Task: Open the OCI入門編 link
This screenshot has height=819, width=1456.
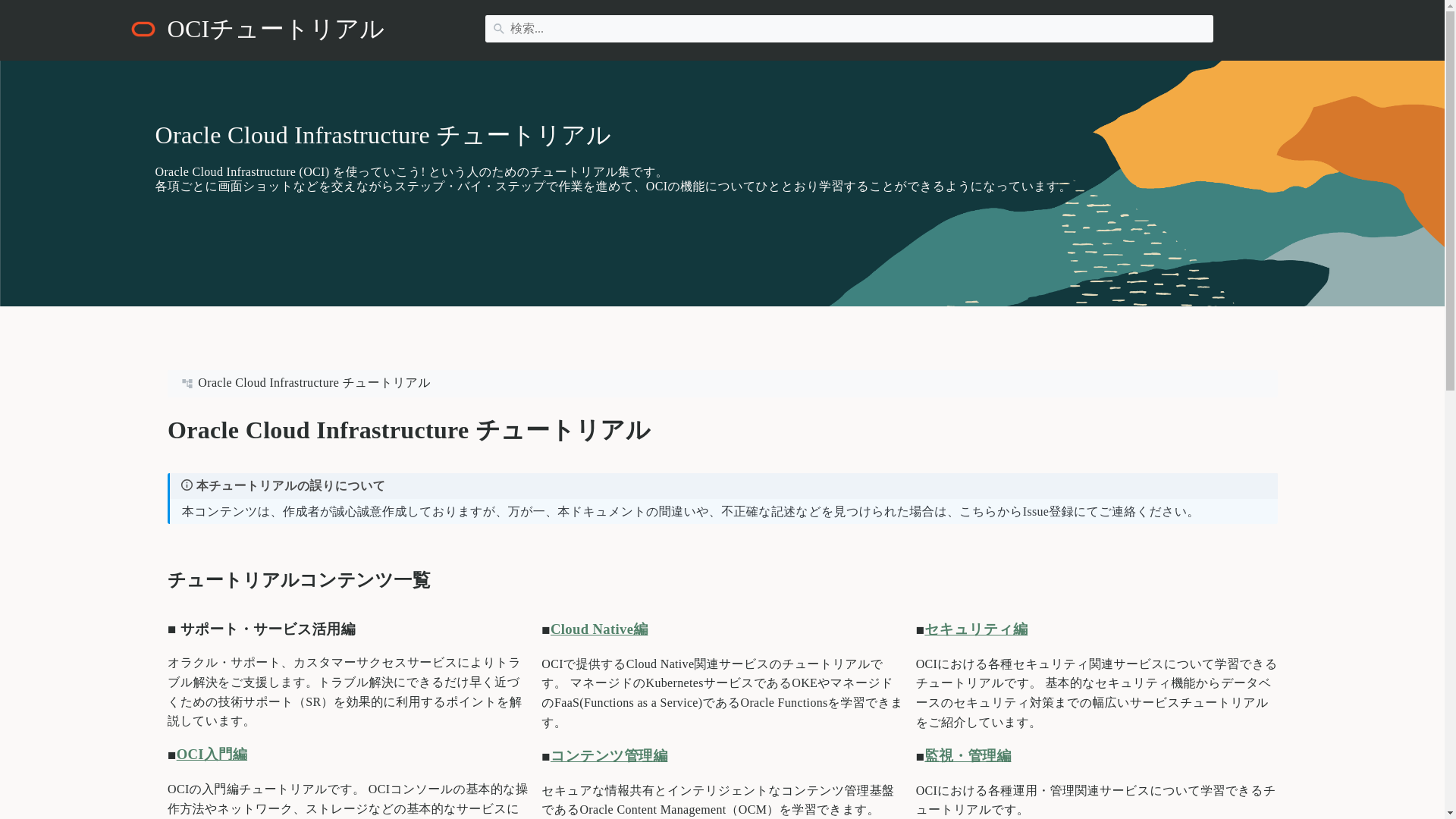Action: 212,755
